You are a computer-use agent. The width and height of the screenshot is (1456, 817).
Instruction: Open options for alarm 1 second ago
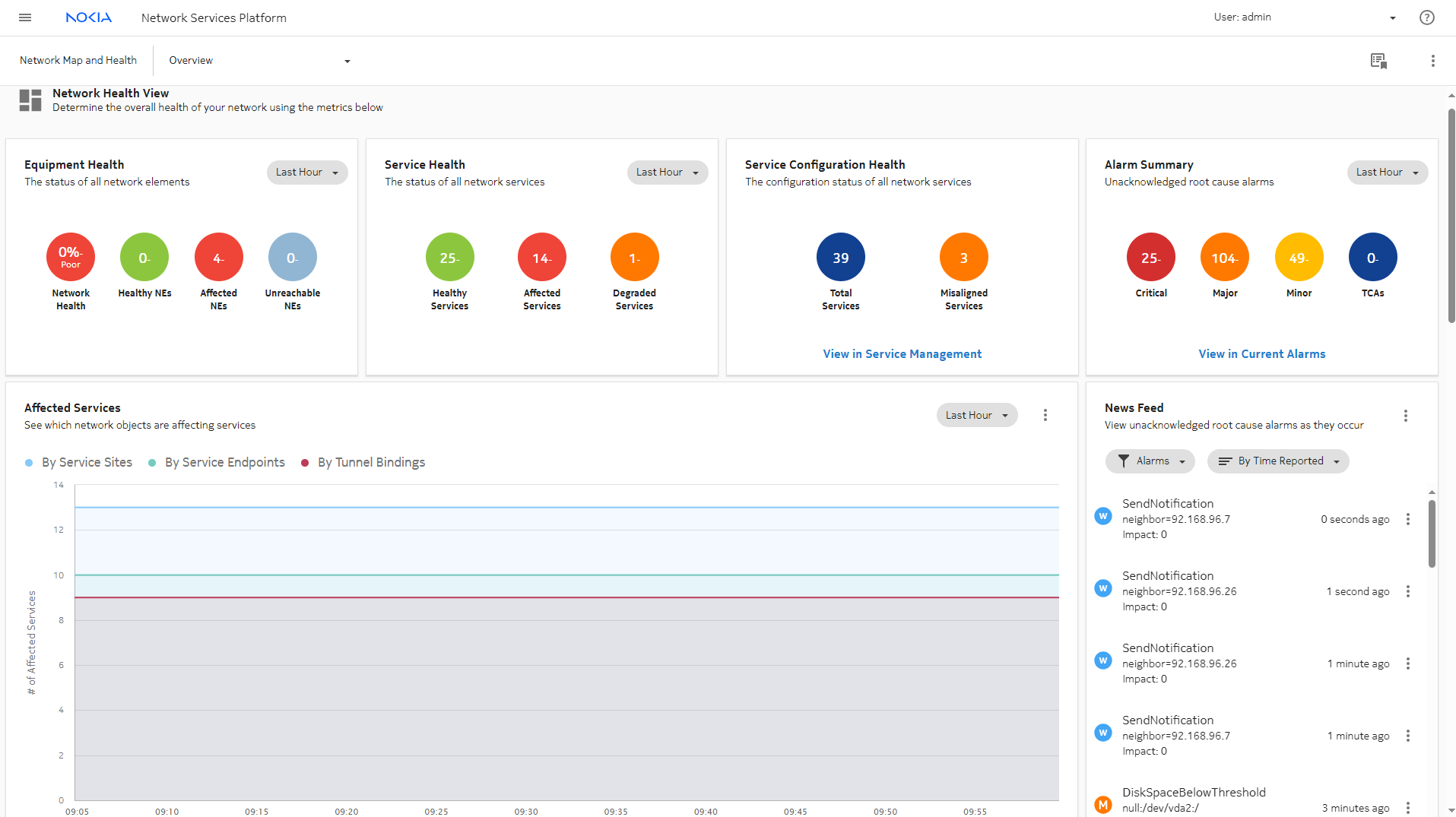pos(1408,591)
